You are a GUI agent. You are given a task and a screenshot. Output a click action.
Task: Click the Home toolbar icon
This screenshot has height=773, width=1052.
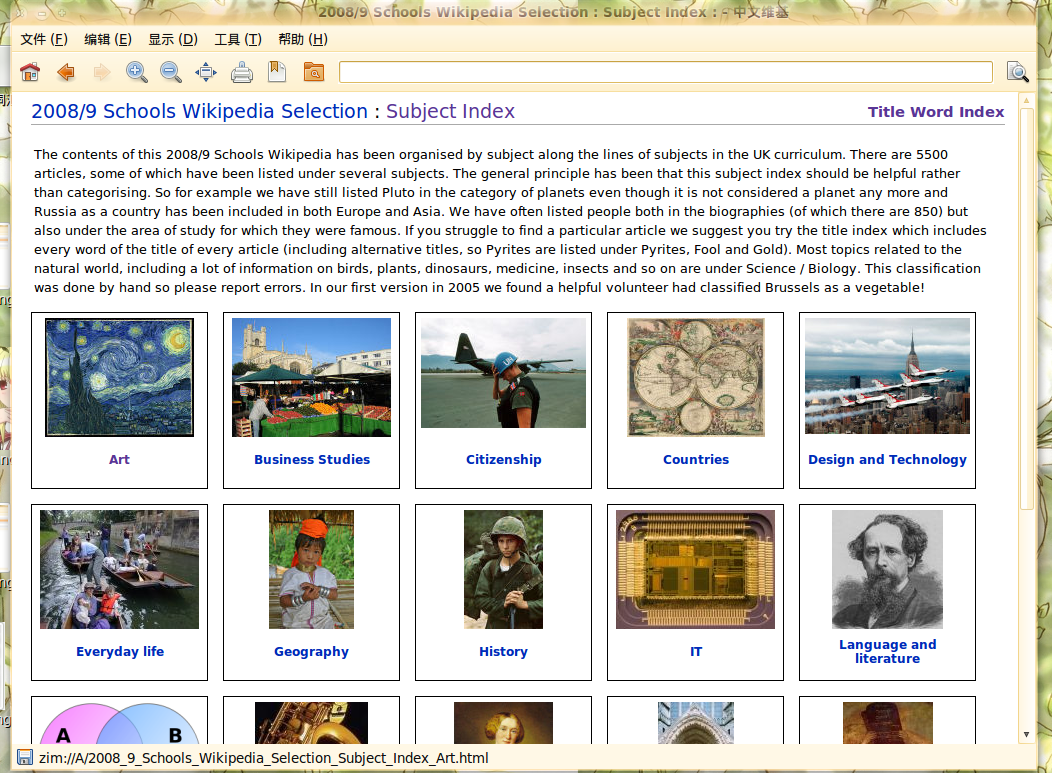30,72
